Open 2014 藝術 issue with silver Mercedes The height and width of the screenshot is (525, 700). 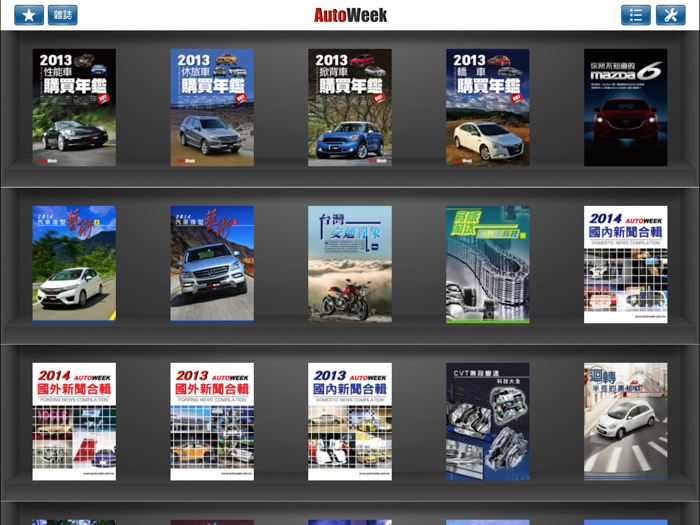point(212,264)
